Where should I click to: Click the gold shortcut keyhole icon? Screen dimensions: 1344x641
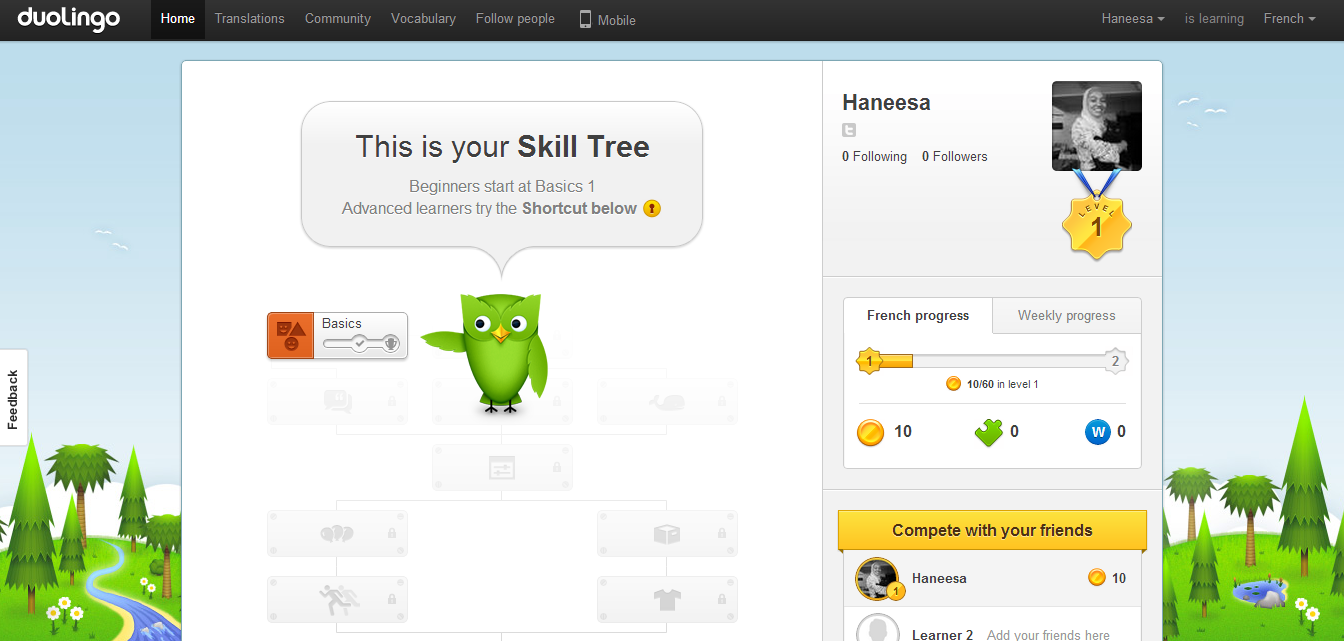point(652,209)
